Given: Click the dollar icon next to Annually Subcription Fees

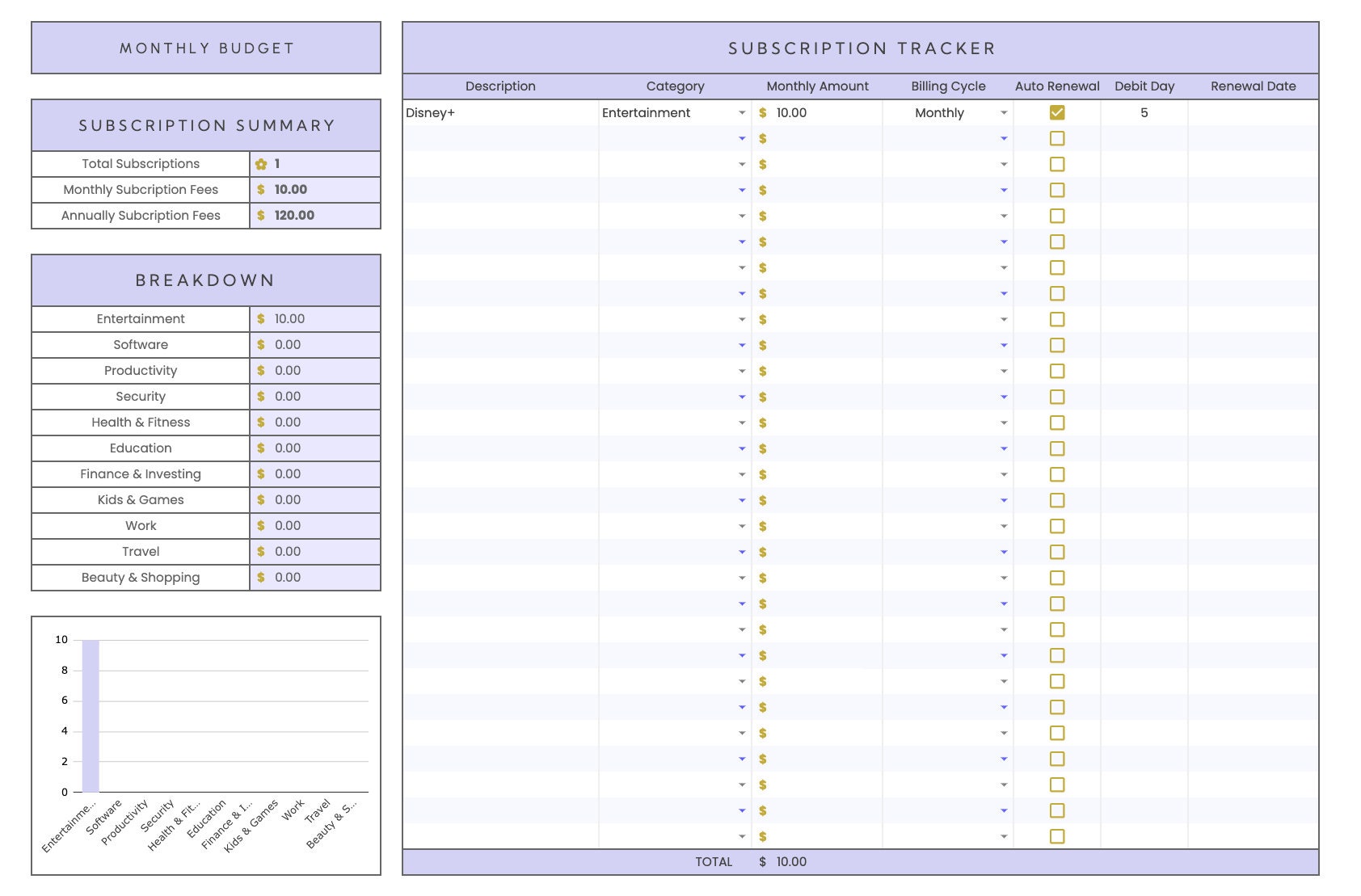Looking at the screenshot, I should point(260,216).
